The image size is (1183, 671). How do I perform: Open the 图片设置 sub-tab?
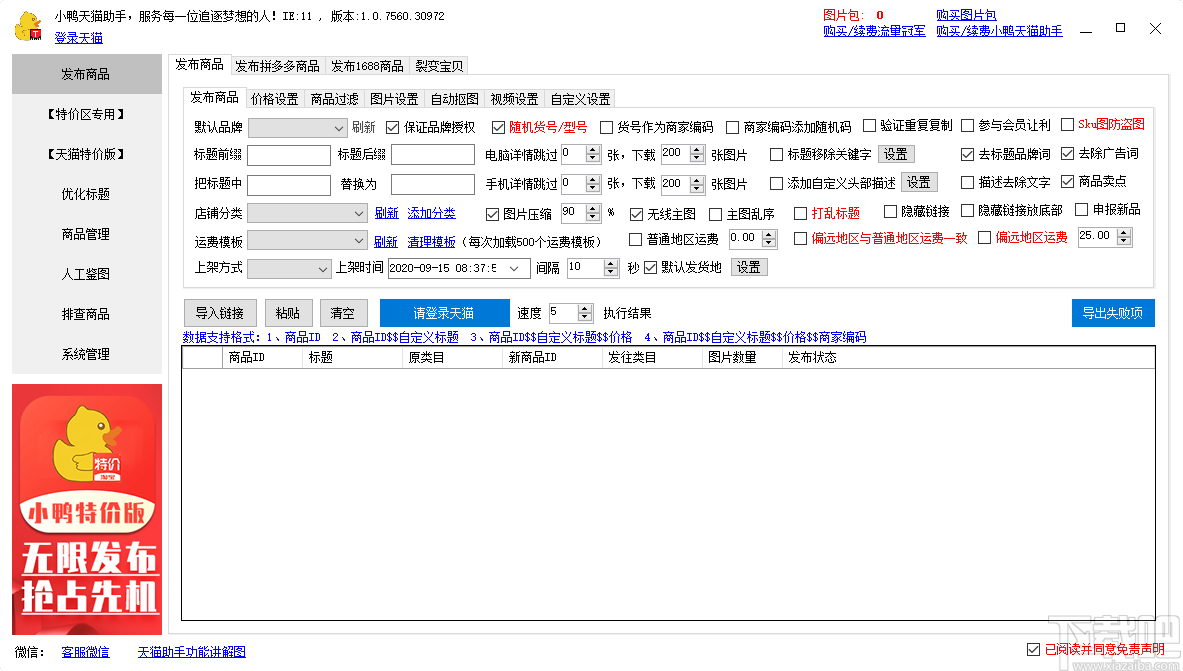coord(394,99)
